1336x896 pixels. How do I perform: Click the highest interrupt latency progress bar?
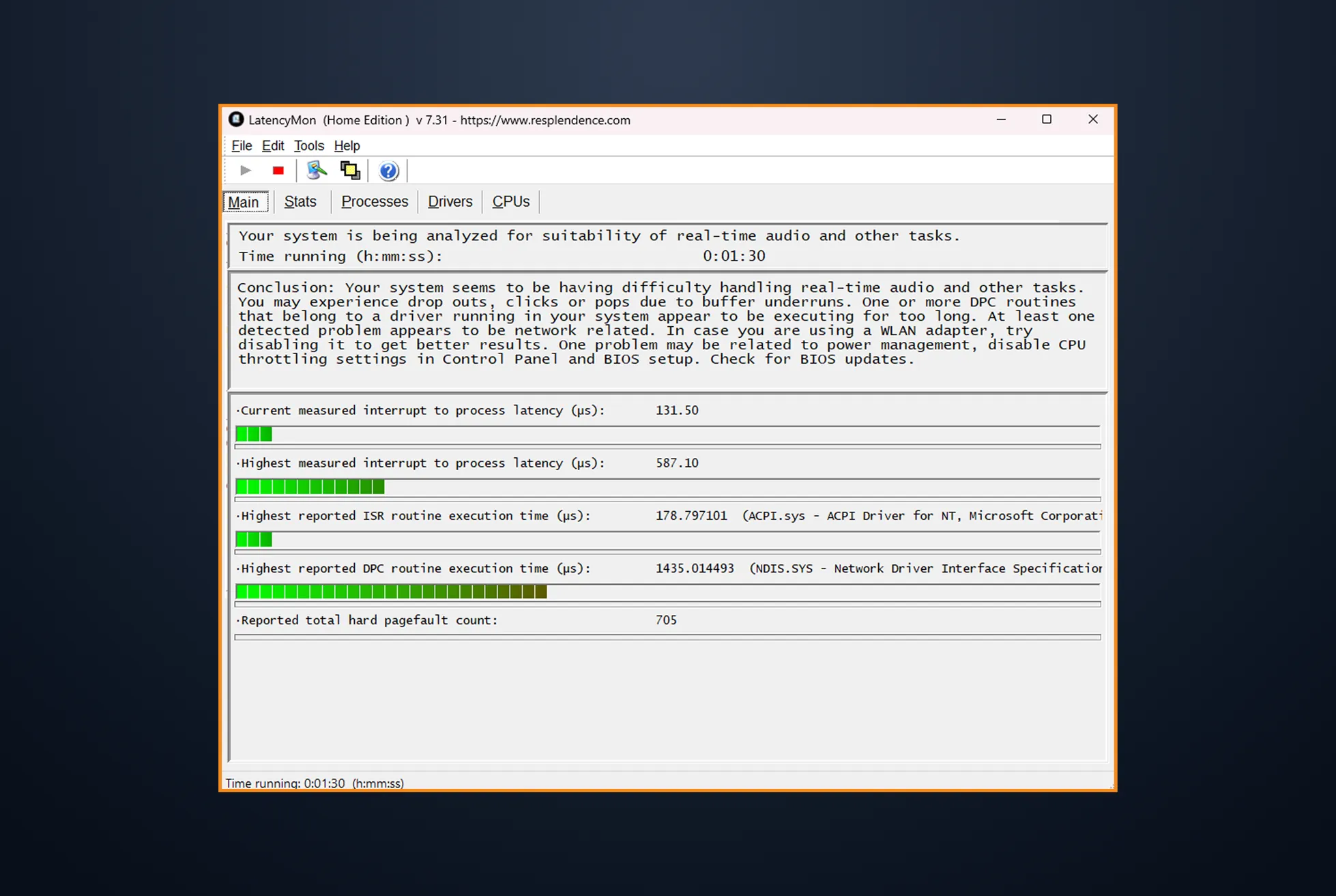click(x=667, y=487)
